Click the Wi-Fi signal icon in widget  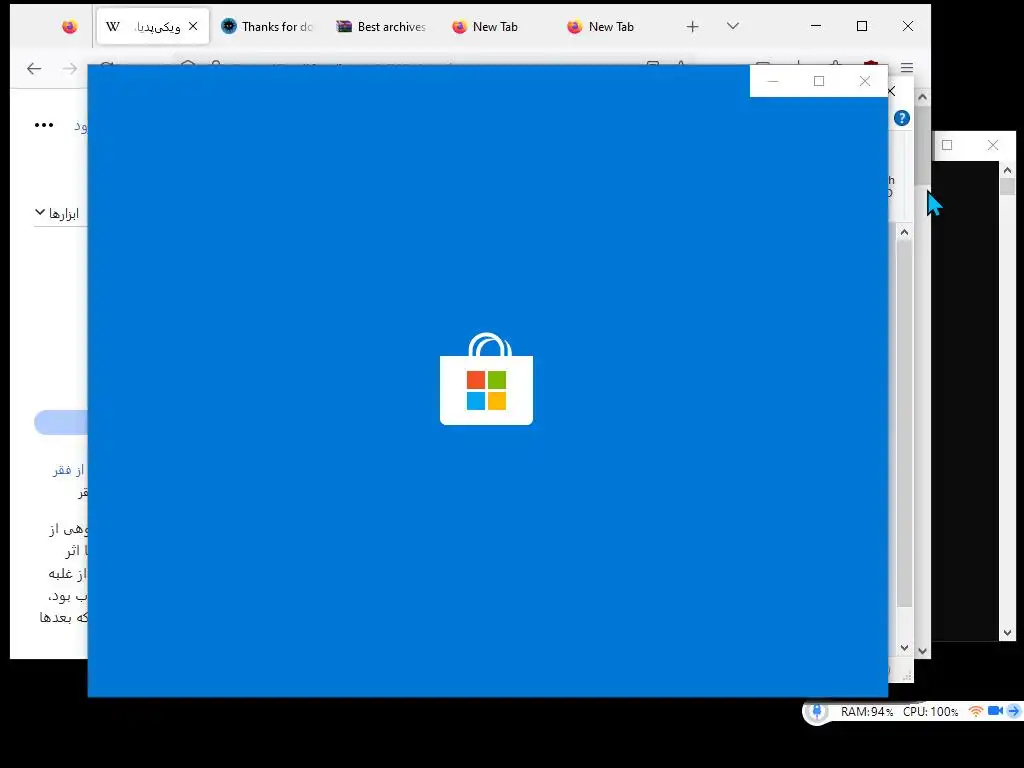976,711
